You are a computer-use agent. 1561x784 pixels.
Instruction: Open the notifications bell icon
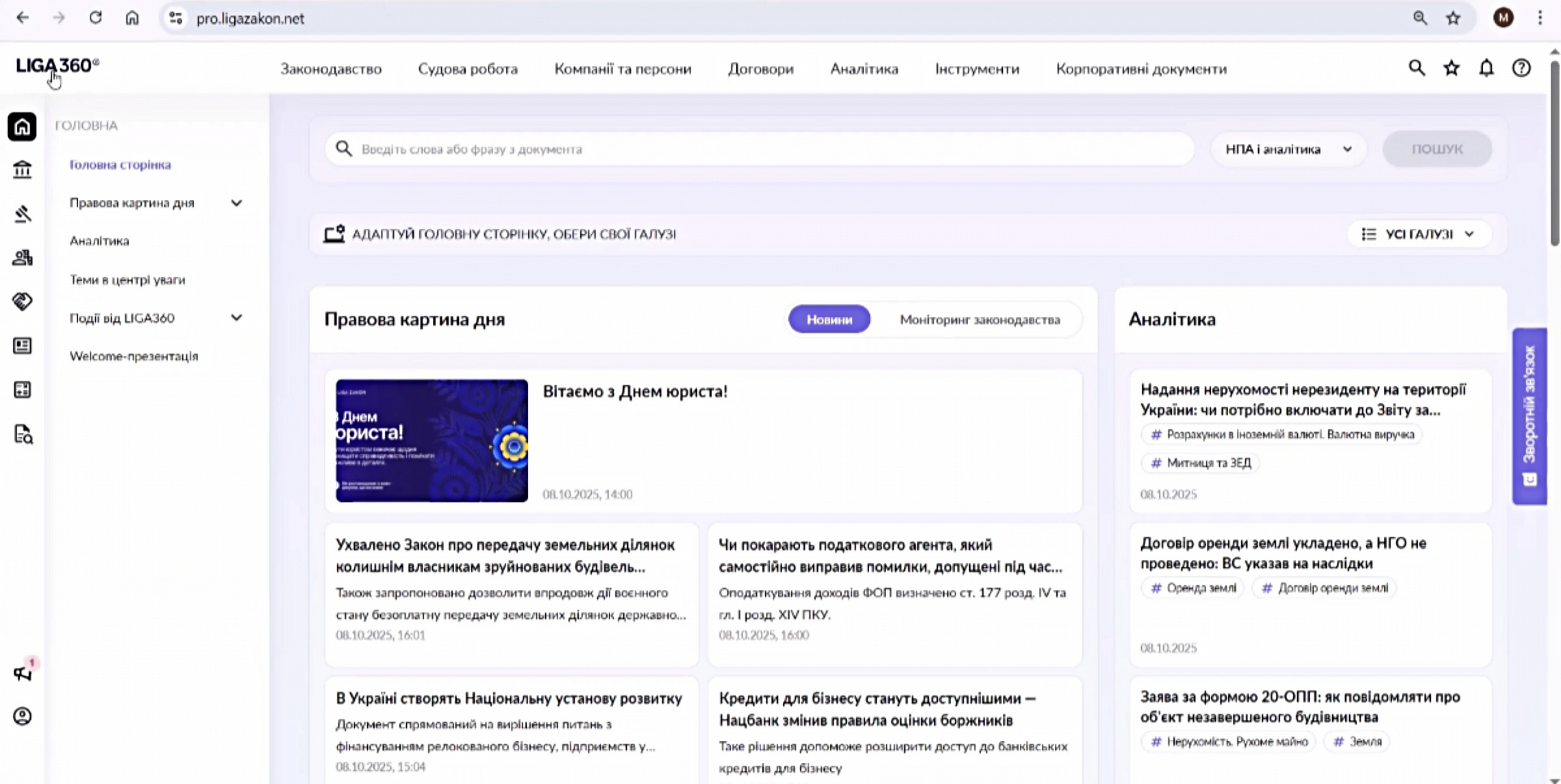pos(1486,68)
